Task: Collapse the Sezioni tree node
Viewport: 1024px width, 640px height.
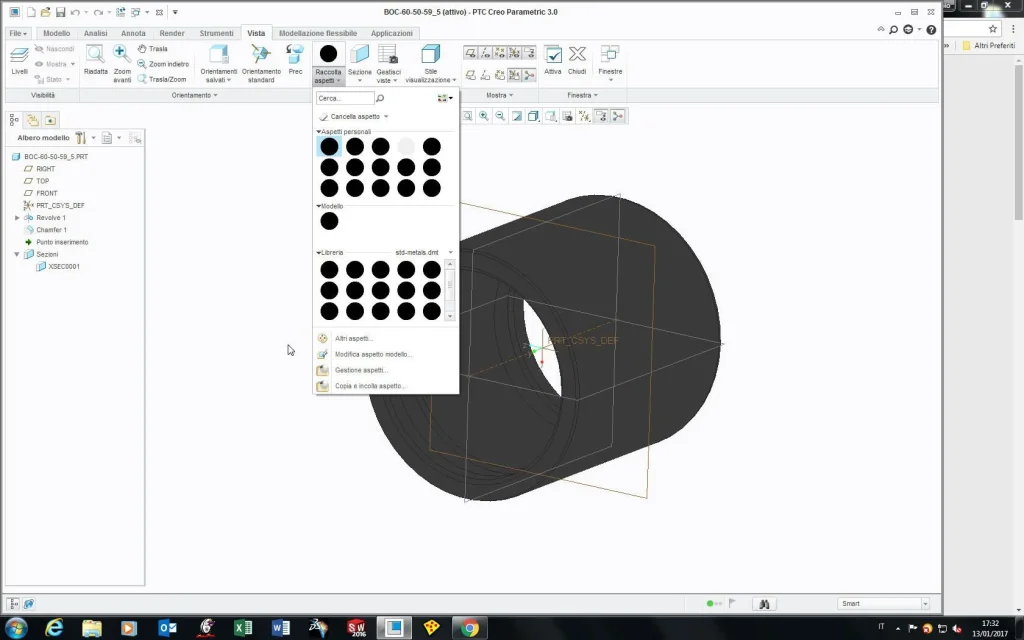Action: point(17,254)
